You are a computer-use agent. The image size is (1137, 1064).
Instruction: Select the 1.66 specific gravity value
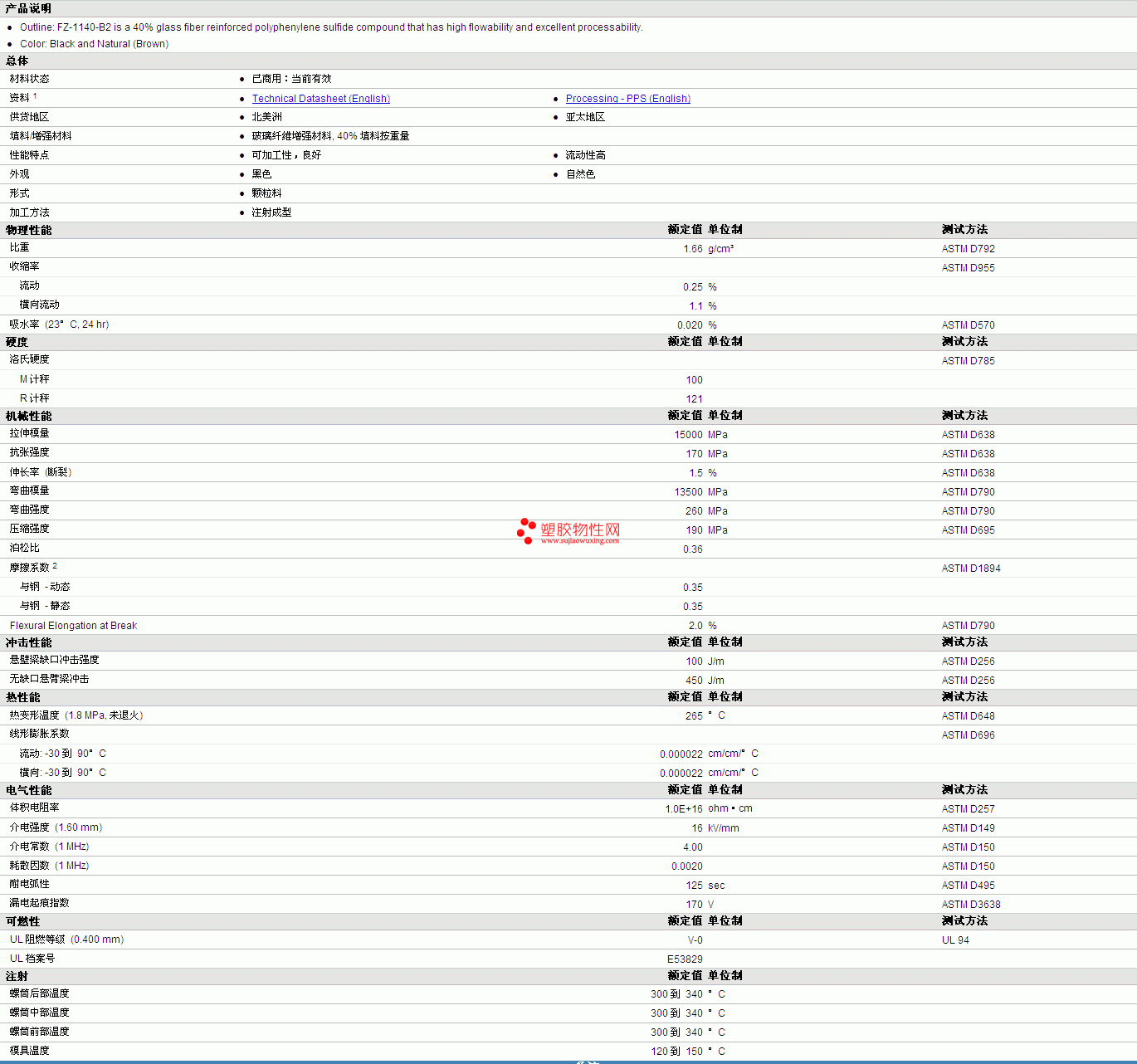[x=693, y=249]
